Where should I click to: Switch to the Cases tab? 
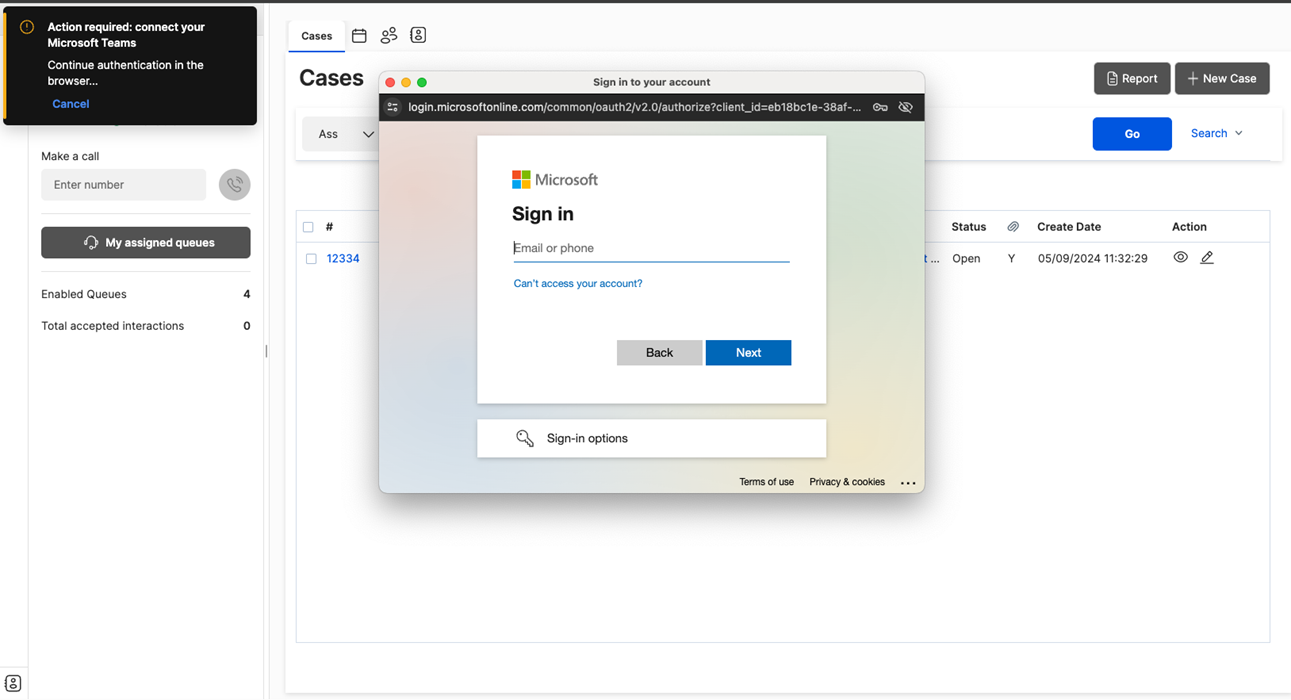(x=317, y=36)
